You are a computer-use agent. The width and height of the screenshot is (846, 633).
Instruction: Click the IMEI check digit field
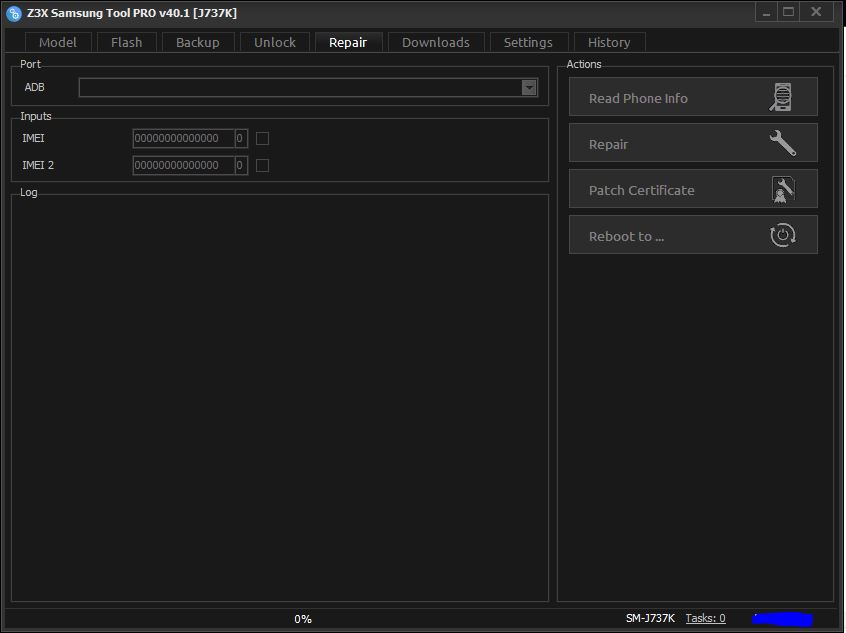coord(241,138)
